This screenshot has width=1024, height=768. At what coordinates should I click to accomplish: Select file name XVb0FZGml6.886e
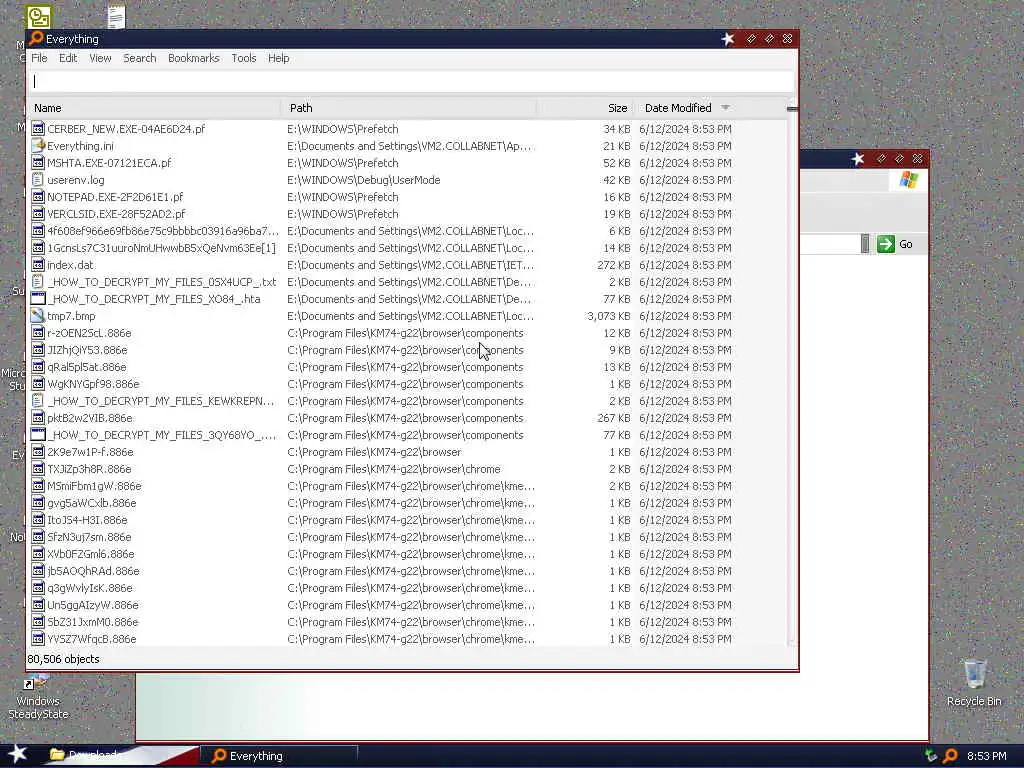point(91,554)
